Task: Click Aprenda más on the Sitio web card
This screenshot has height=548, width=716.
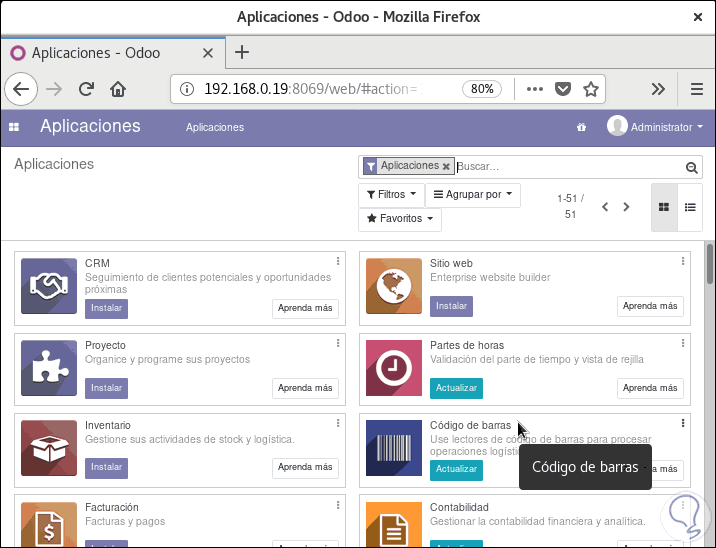Action: pos(650,306)
